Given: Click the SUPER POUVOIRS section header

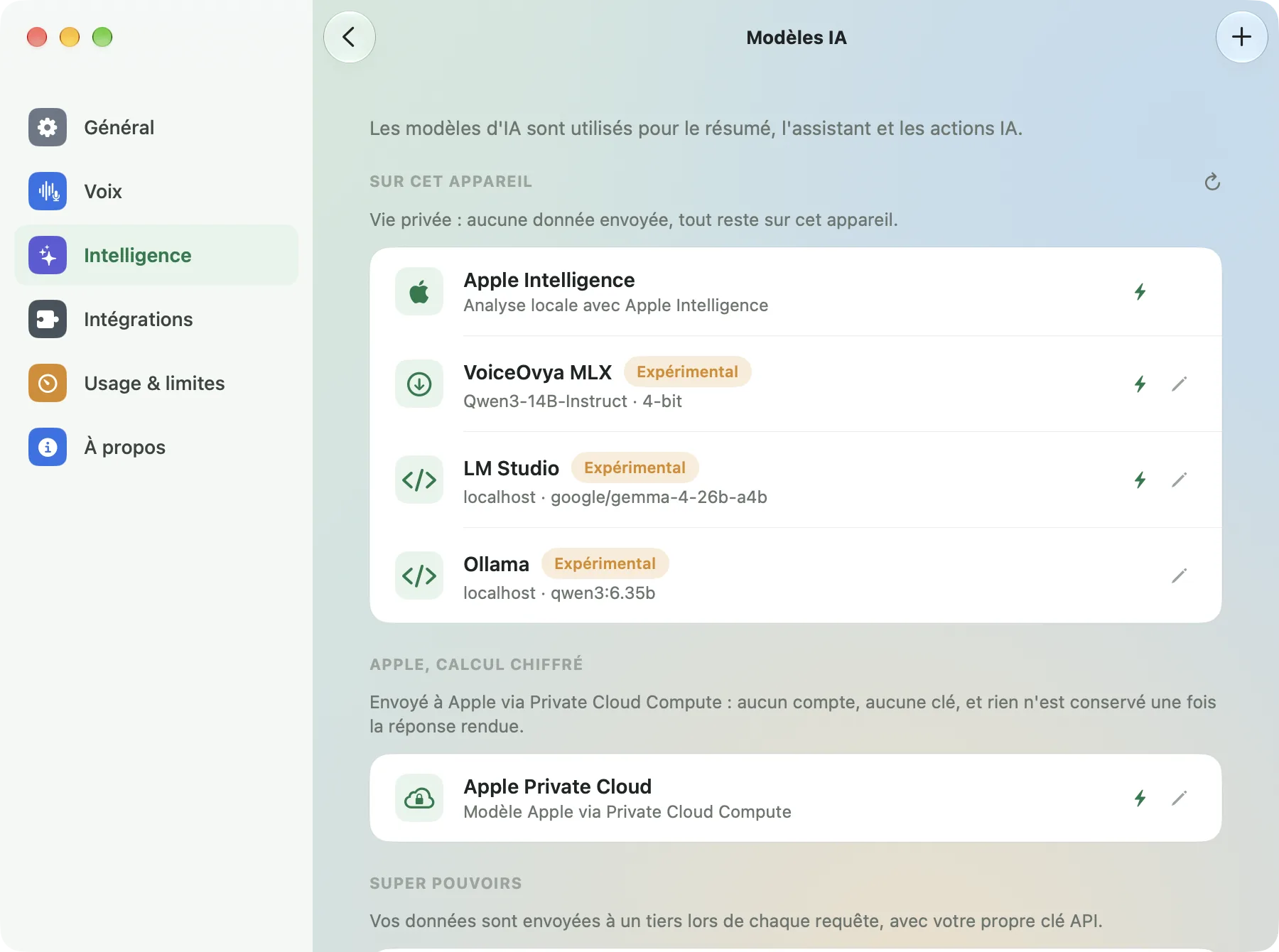Looking at the screenshot, I should [x=446, y=883].
